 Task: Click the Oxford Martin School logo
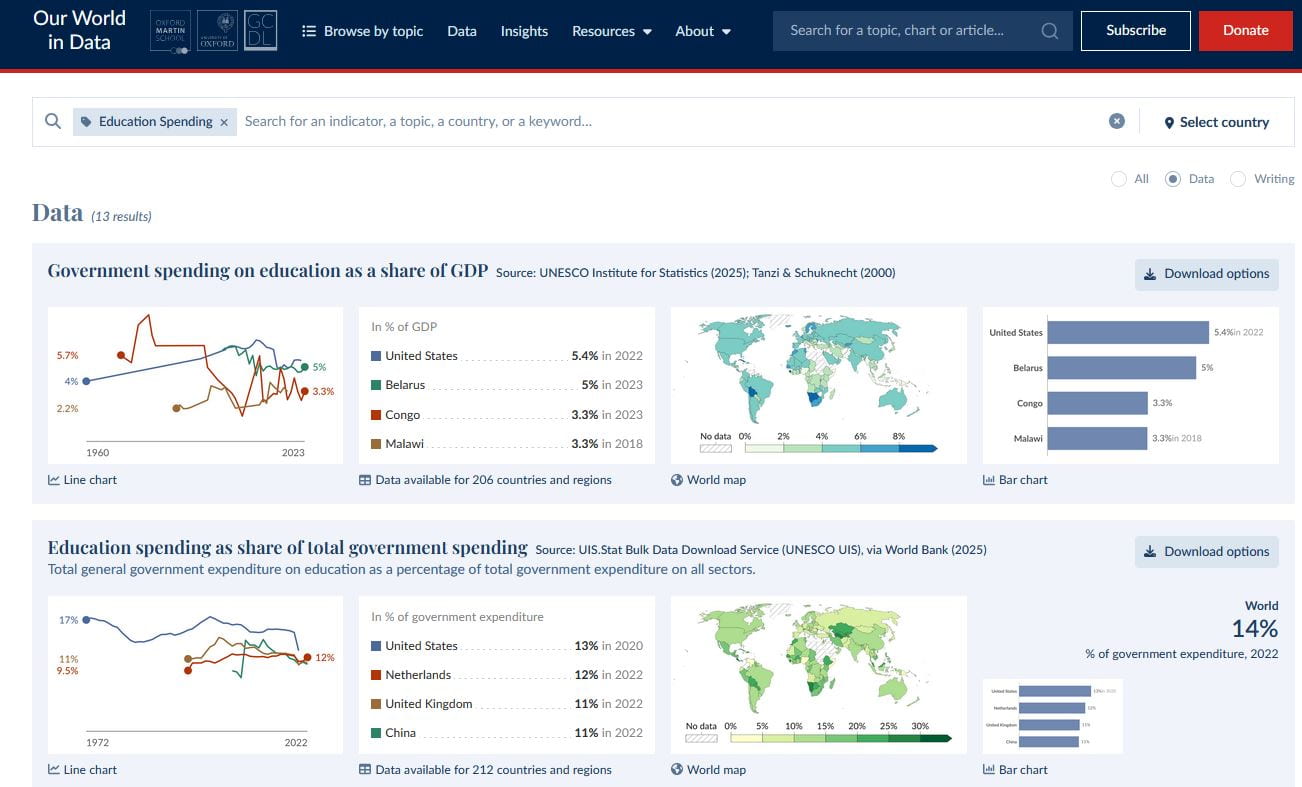(169, 31)
